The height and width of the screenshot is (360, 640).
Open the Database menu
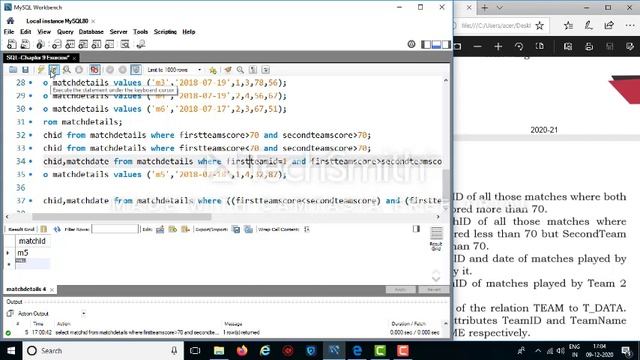91,32
